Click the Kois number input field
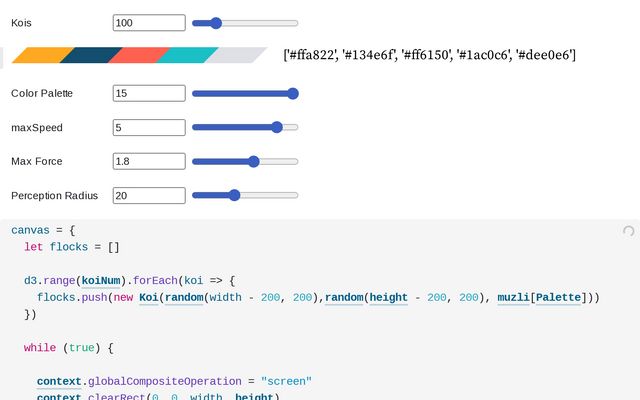Image resolution: width=640 pixels, height=400 pixels. (x=149, y=22)
